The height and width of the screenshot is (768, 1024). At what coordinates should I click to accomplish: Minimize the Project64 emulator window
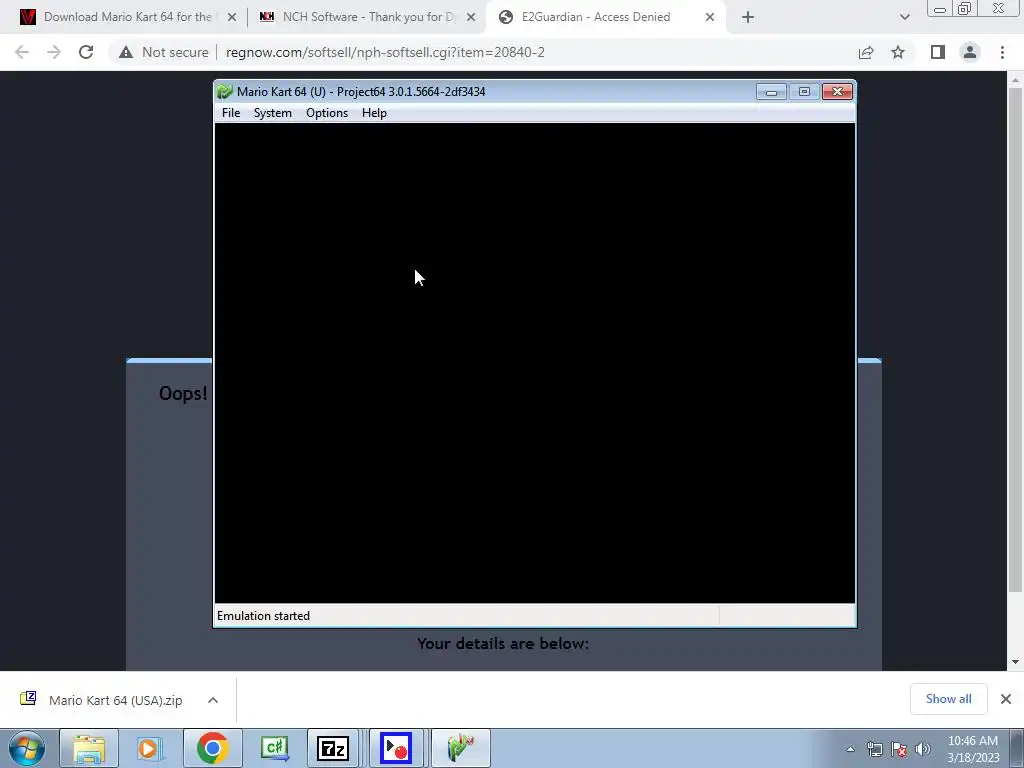click(771, 92)
